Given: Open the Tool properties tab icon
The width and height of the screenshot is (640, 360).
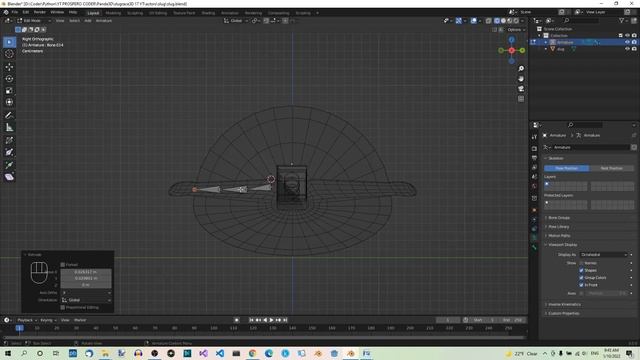Looking at the screenshot, I should pos(534,137).
